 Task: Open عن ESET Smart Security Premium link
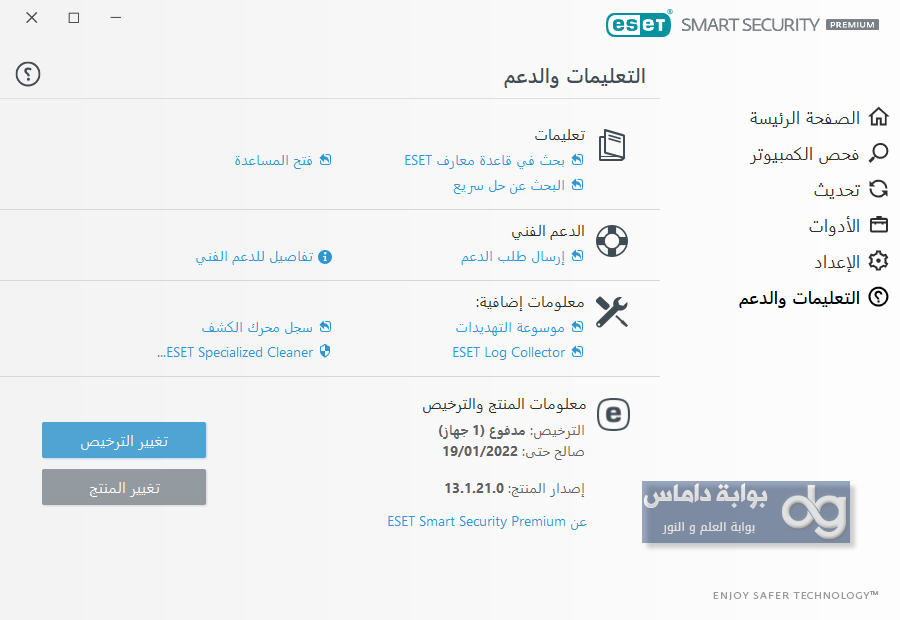click(x=487, y=521)
